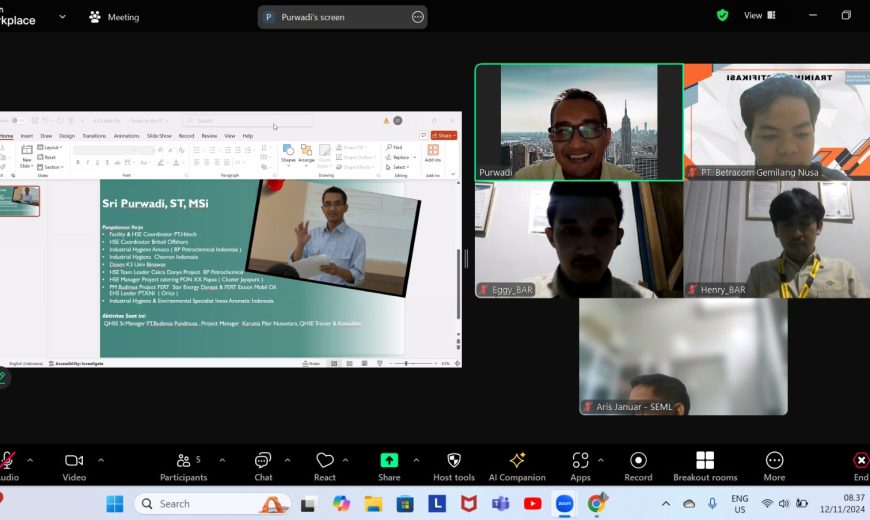This screenshot has width=870, height=520.
Task: Open options for Purwadi's screen
Action: click(x=418, y=17)
